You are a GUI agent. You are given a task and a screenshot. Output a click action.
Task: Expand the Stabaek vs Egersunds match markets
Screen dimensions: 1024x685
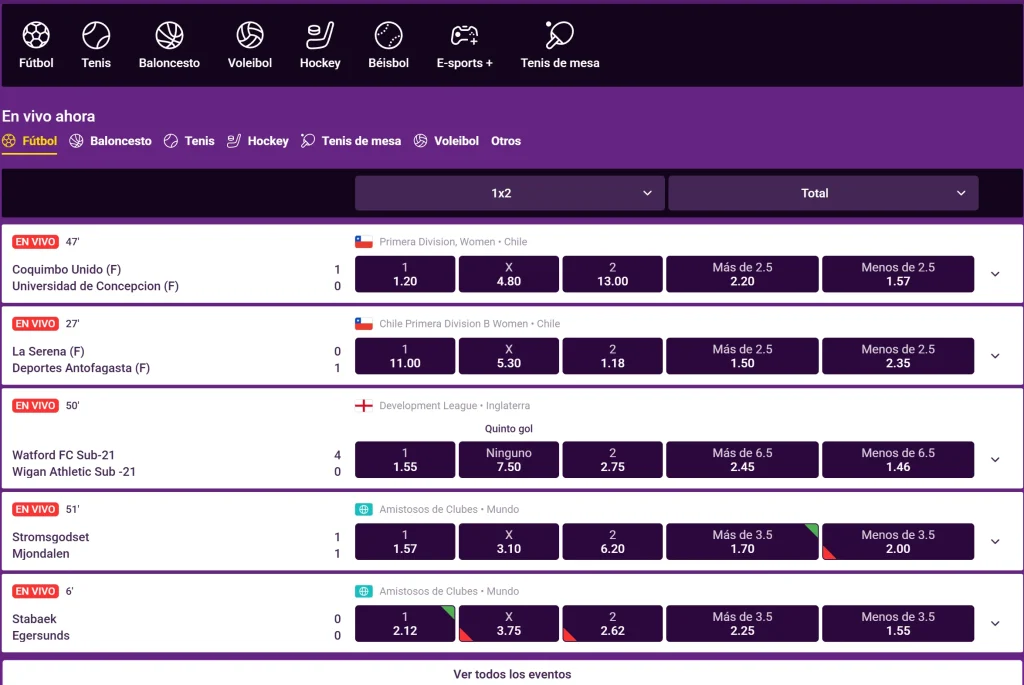pyautogui.click(x=994, y=624)
